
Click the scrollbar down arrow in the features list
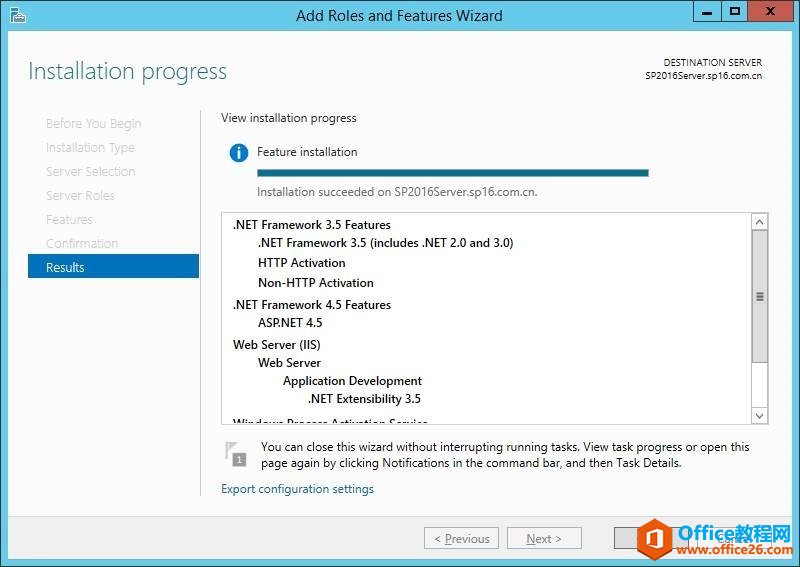pyautogui.click(x=759, y=416)
